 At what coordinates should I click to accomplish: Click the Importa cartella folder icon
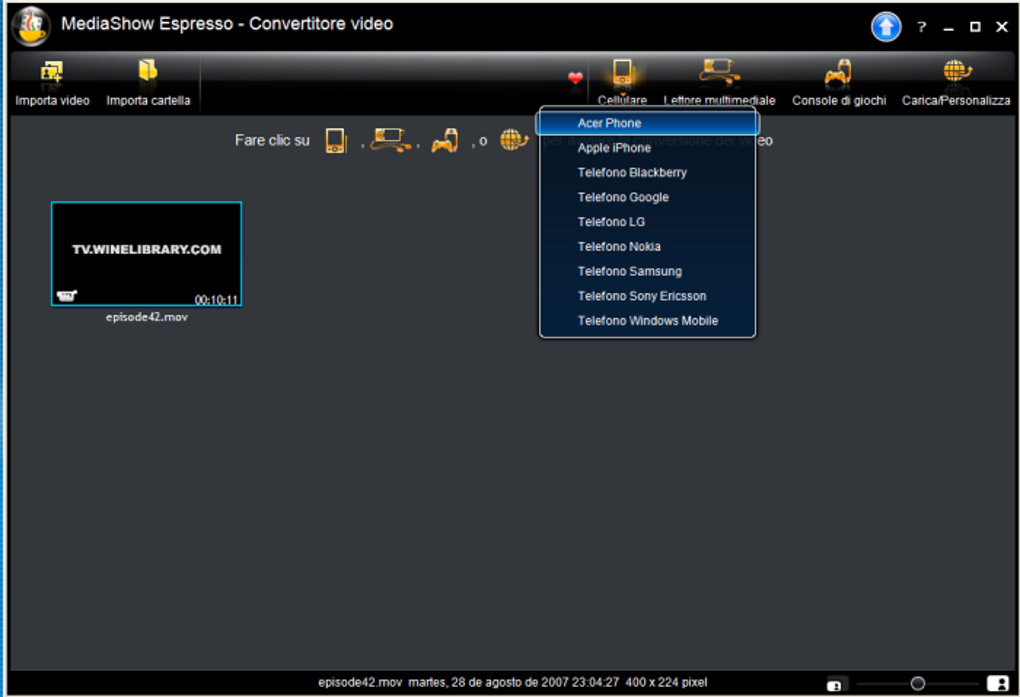click(148, 70)
